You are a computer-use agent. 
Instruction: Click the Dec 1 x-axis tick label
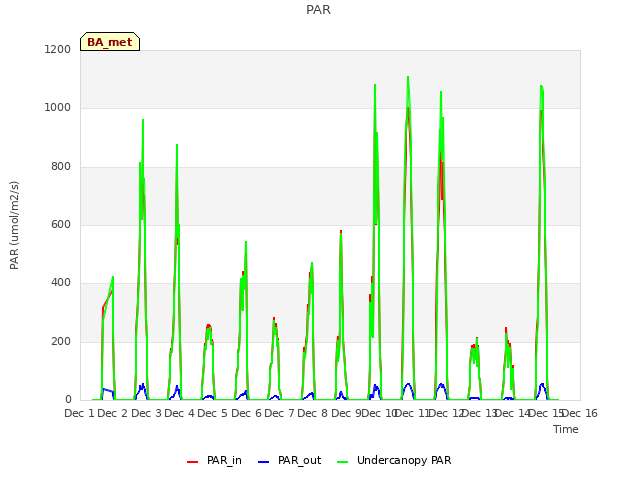tap(79, 413)
